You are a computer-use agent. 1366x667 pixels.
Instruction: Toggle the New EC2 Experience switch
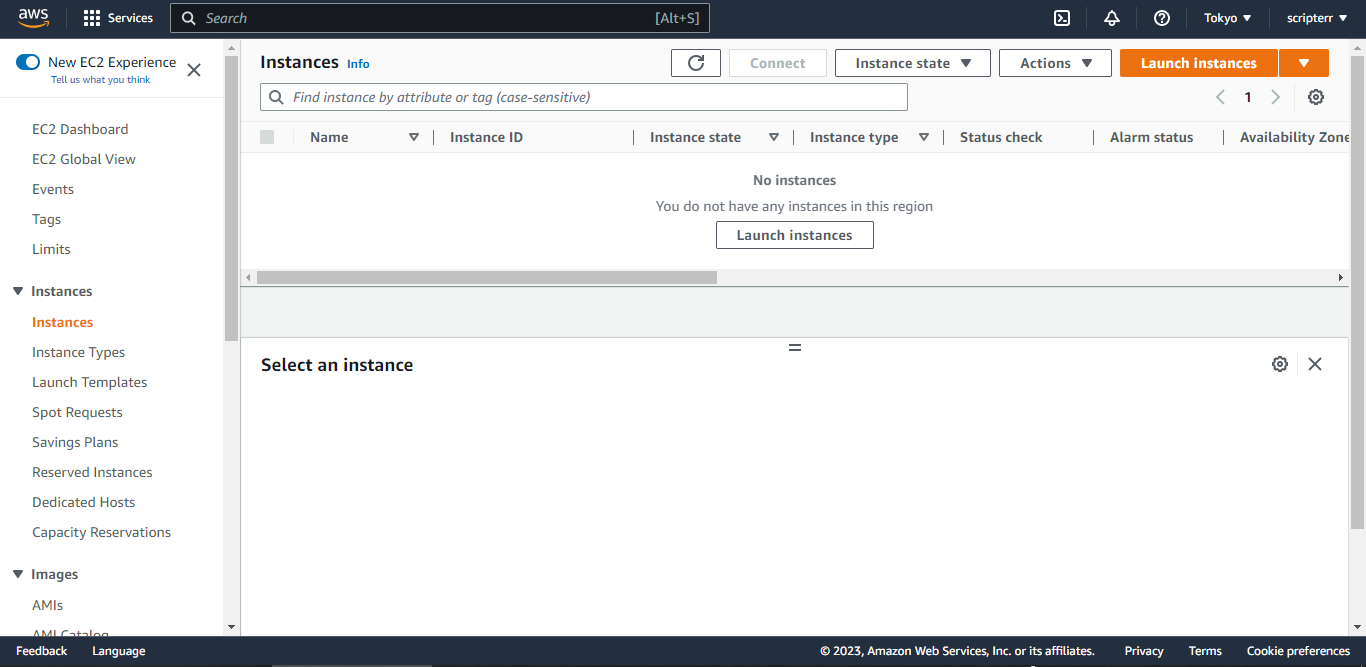point(28,62)
